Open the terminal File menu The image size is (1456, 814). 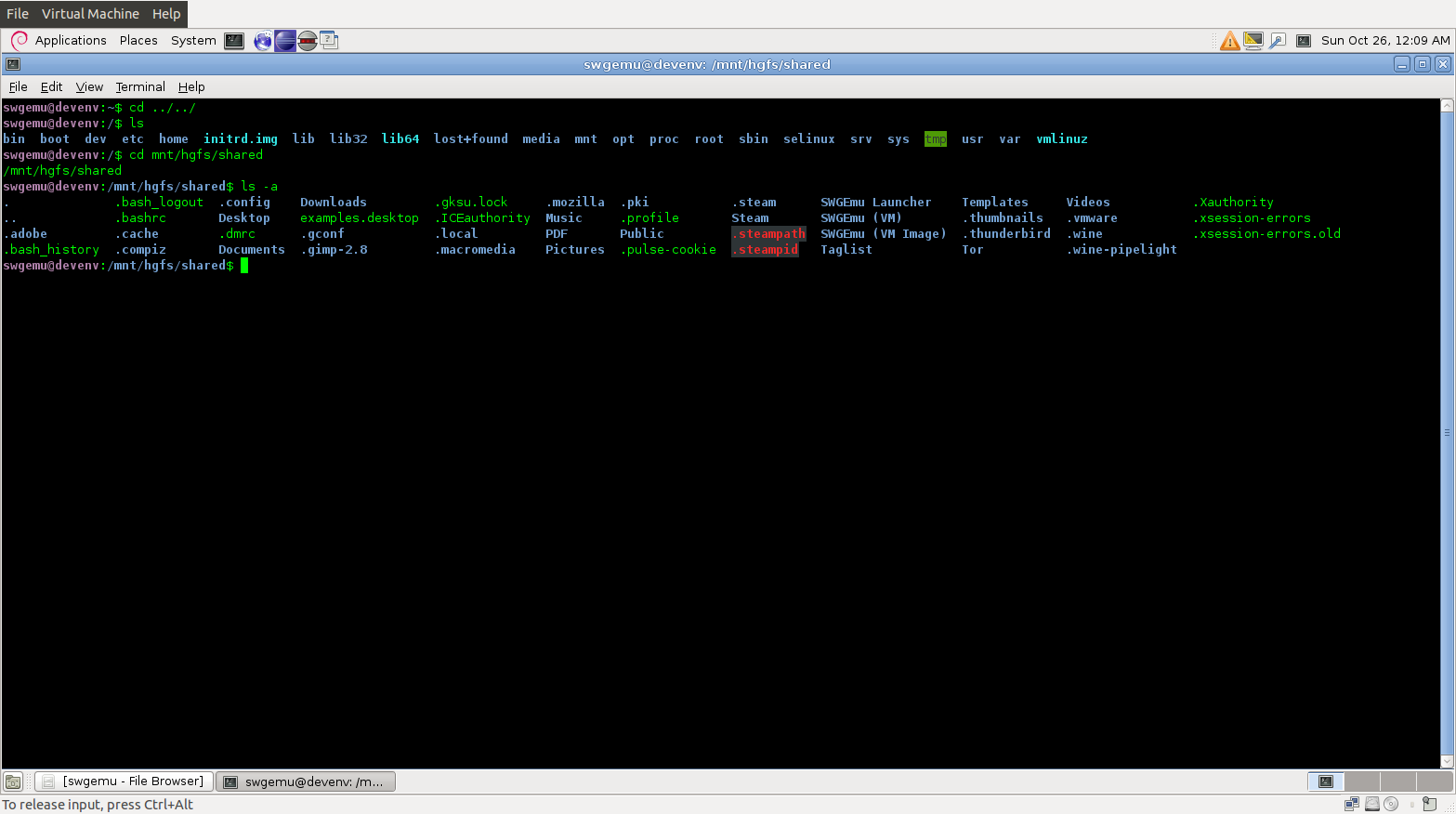(19, 86)
